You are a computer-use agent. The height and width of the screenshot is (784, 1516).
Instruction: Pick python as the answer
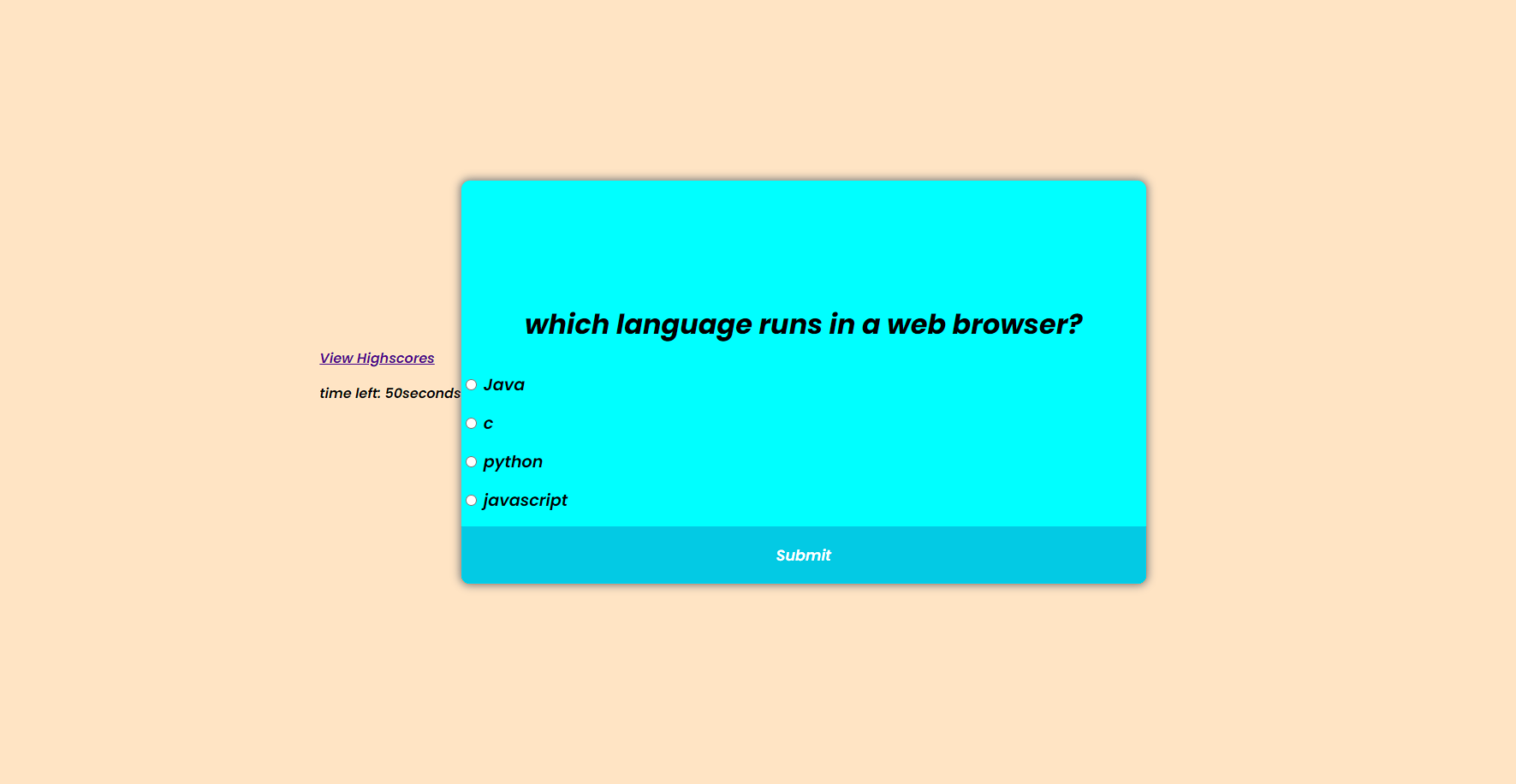(472, 461)
